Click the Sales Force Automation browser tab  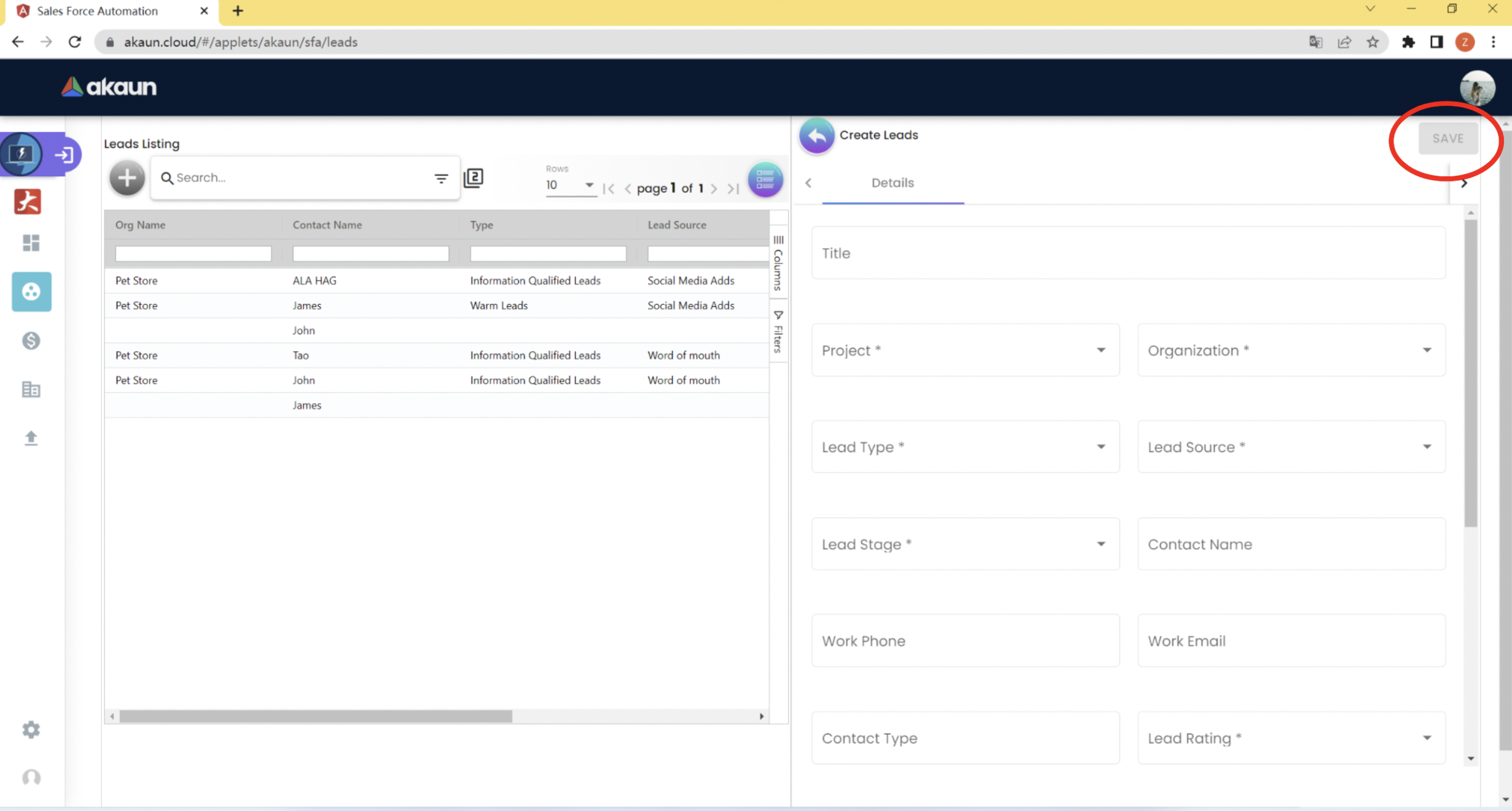pyautogui.click(x=98, y=11)
